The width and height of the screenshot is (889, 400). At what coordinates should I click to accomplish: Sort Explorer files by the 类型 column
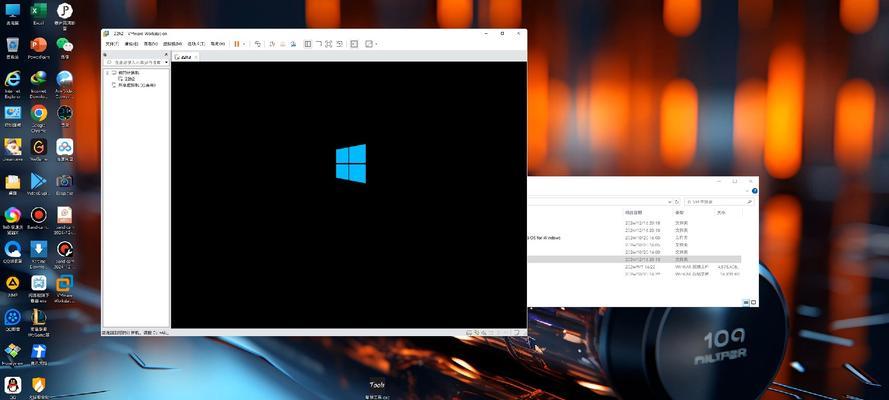[x=679, y=212]
